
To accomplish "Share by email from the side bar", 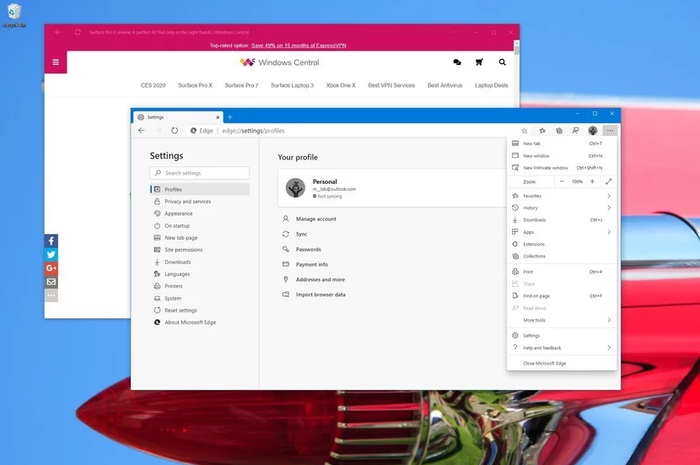I will click(51, 282).
